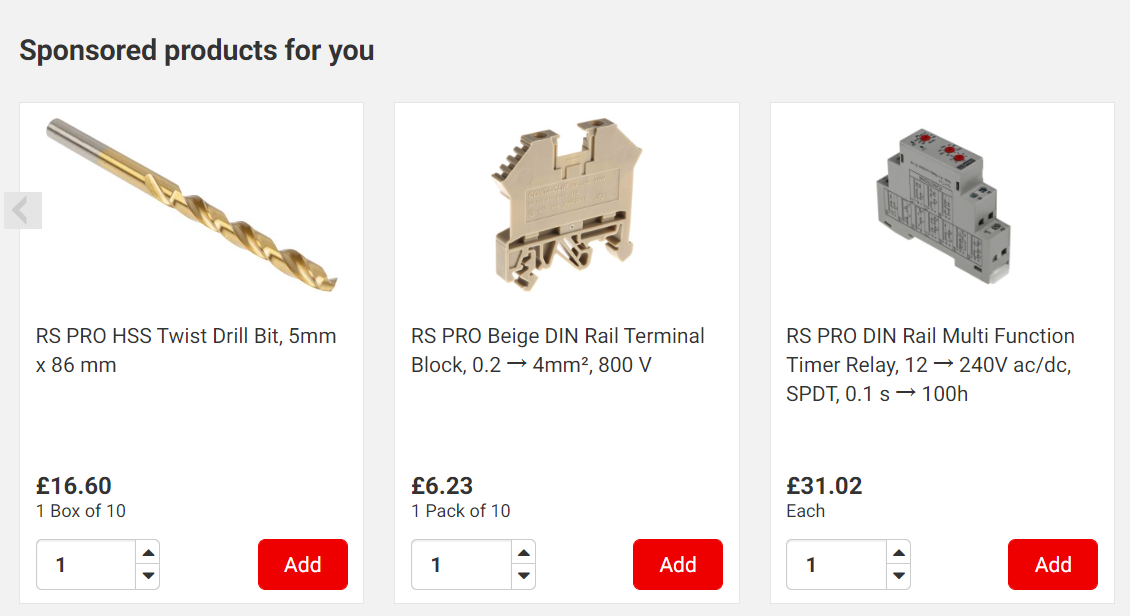Open the RS PRO DIN Rail Timer Relay link
1130x616 pixels.
[x=930, y=364]
